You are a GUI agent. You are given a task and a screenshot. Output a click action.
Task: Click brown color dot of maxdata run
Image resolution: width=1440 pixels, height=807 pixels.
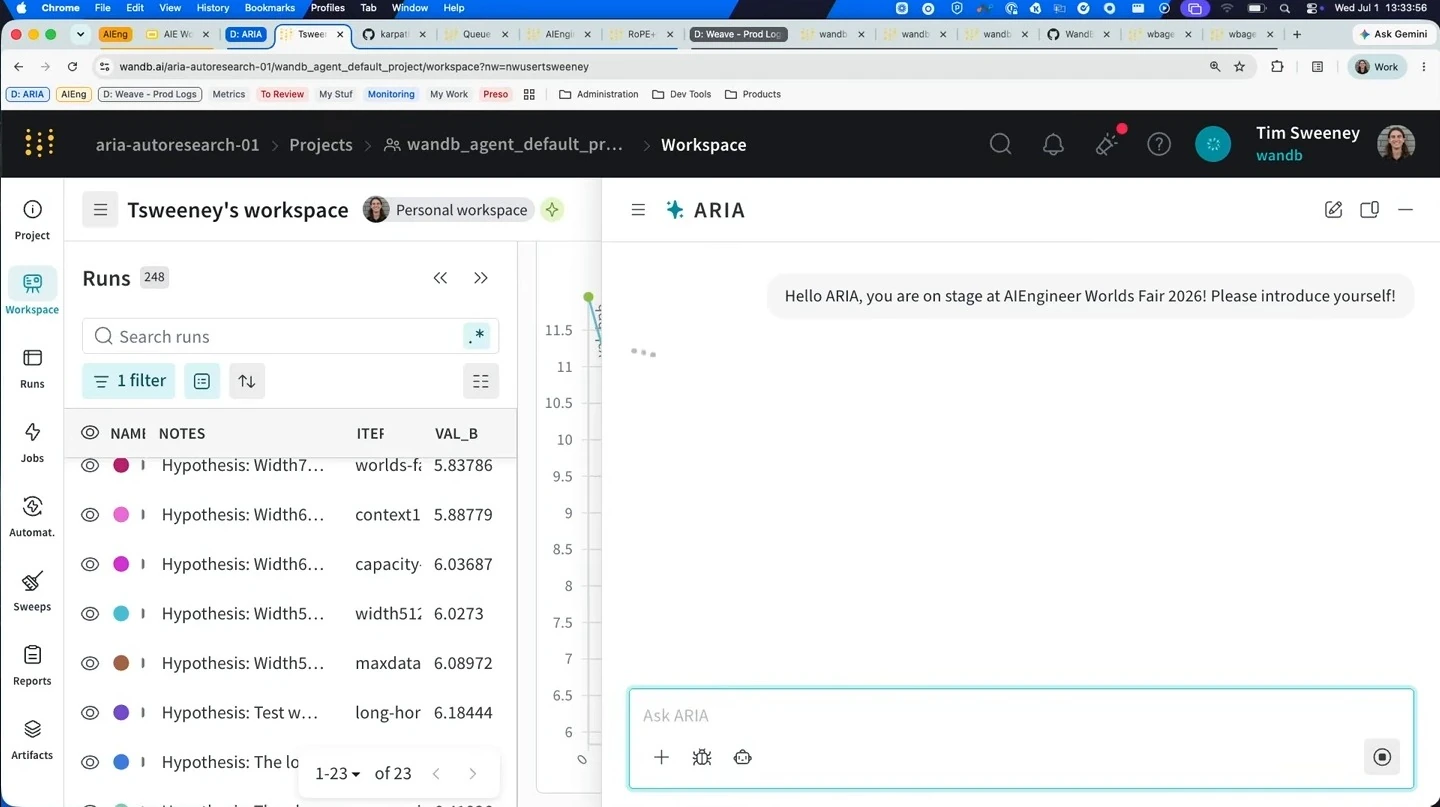click(121, 663)
